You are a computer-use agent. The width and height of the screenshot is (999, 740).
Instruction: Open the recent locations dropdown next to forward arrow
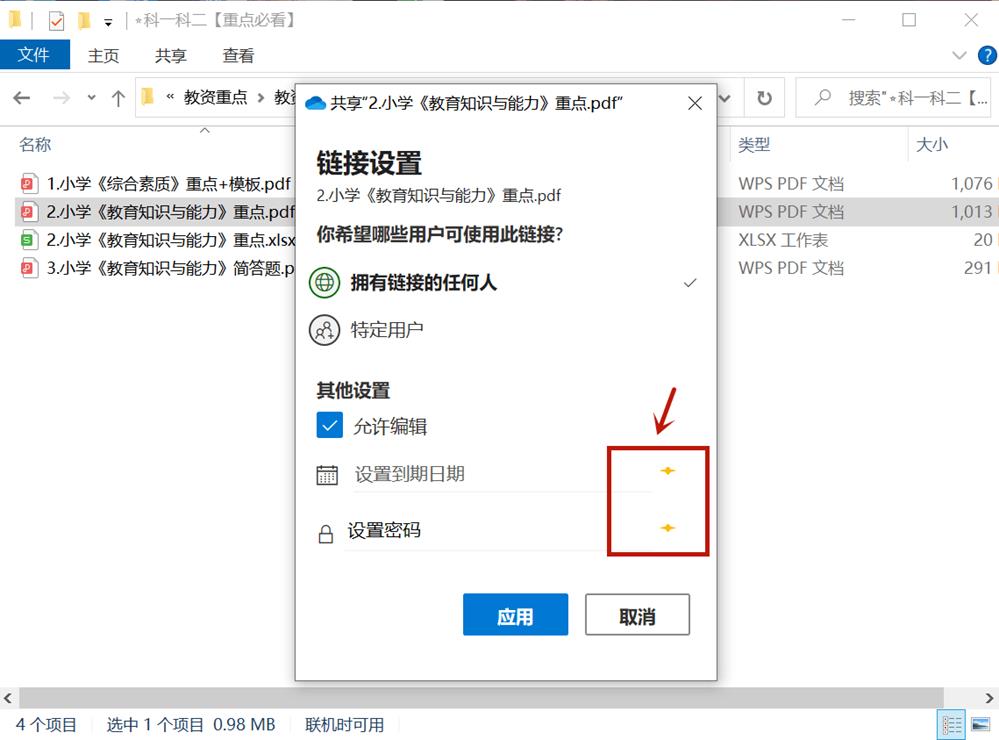(91, 98)
